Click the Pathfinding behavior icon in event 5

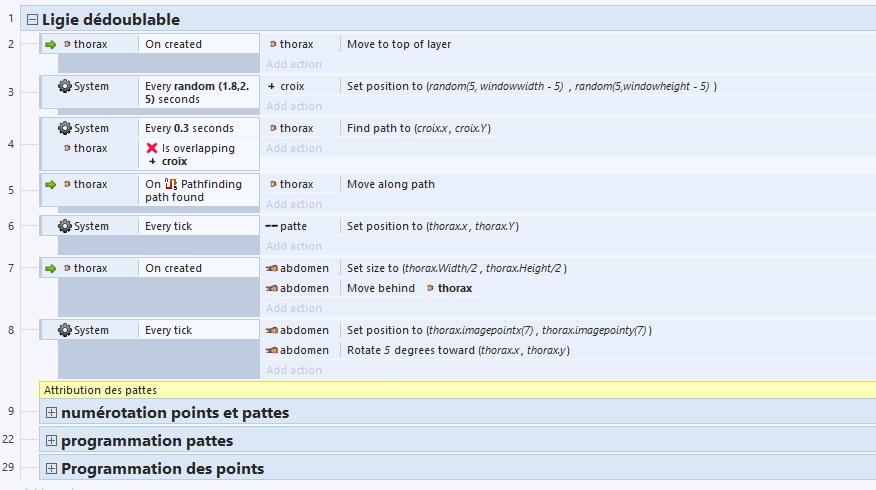coord(171,184)
